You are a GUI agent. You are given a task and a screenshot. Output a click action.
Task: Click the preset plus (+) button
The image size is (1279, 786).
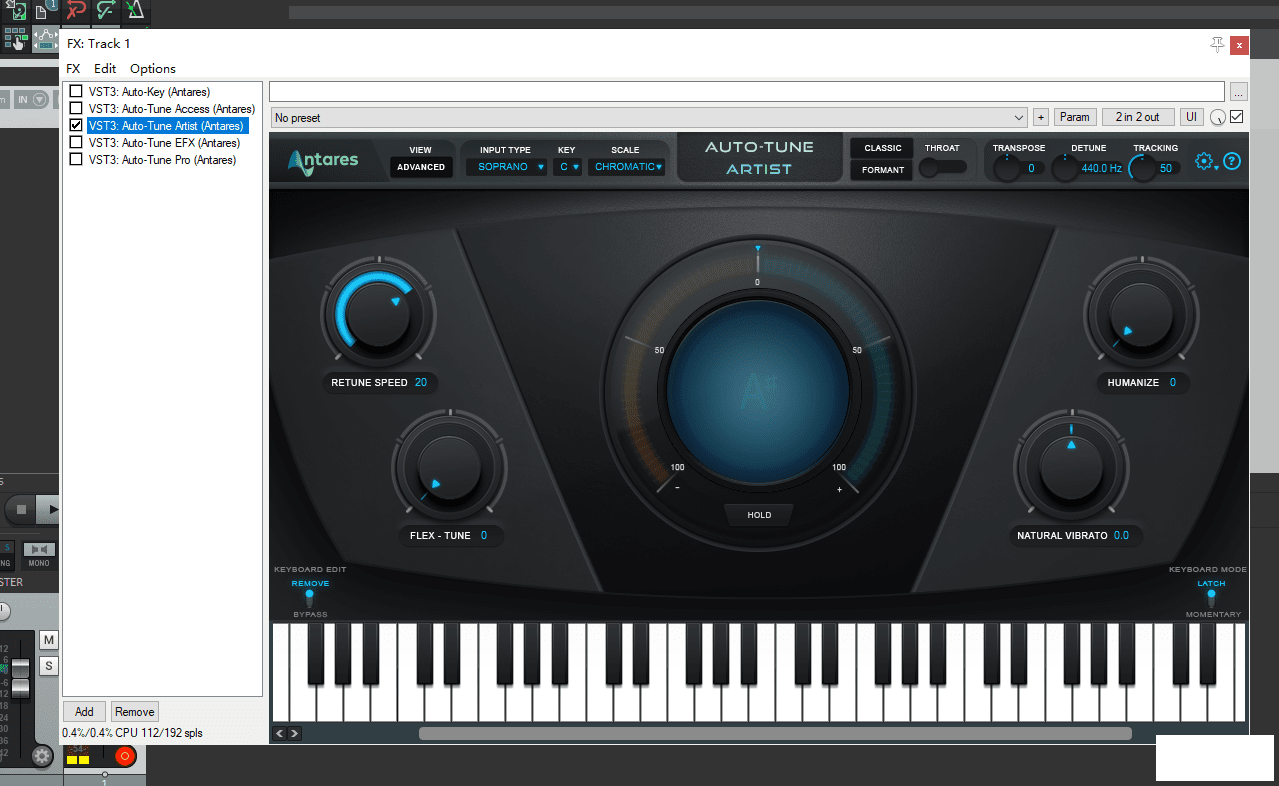[1041, 117]
